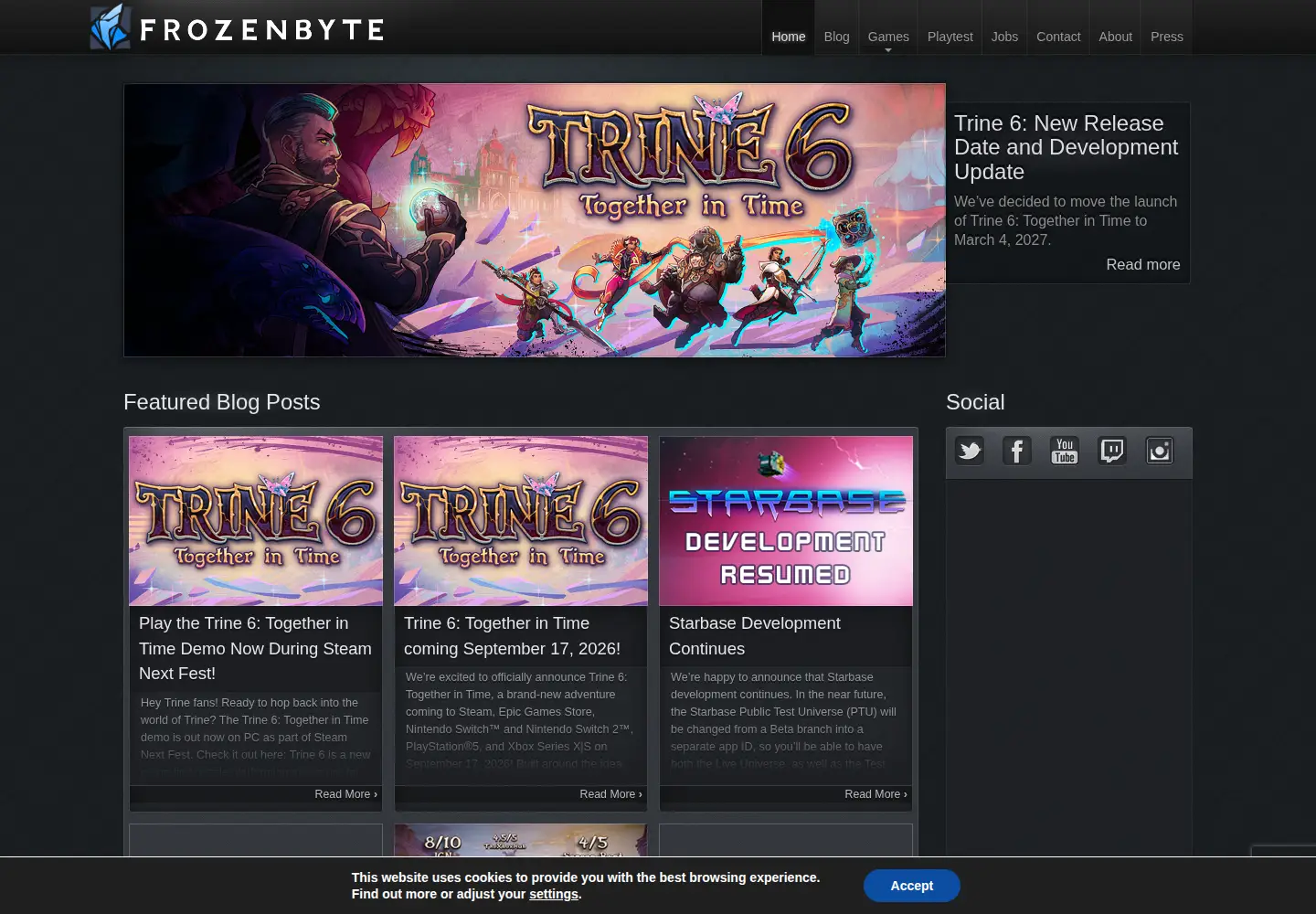Open 'coming September 17, 2026!' post title

pos(513,636)
